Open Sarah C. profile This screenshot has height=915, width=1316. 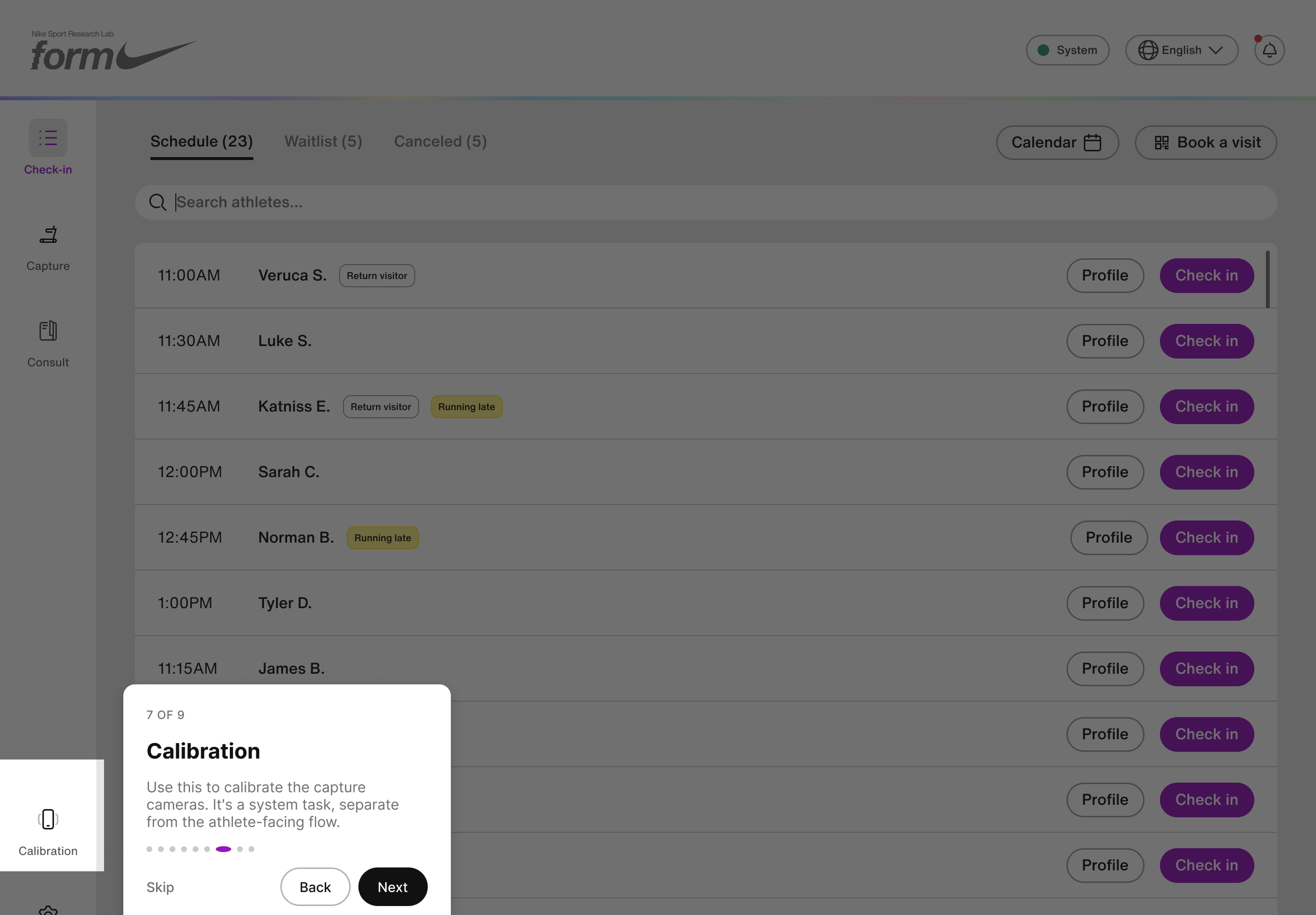coord(1105,473)
